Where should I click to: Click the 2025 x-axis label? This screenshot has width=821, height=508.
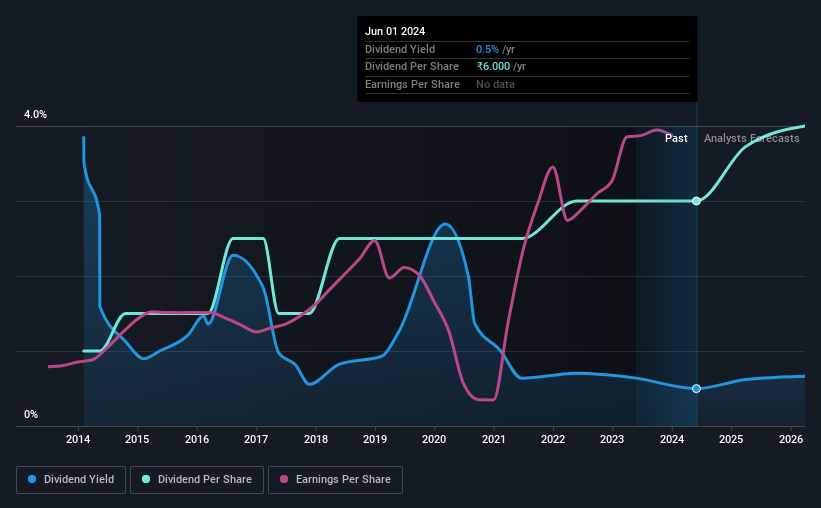coord(731,439)
